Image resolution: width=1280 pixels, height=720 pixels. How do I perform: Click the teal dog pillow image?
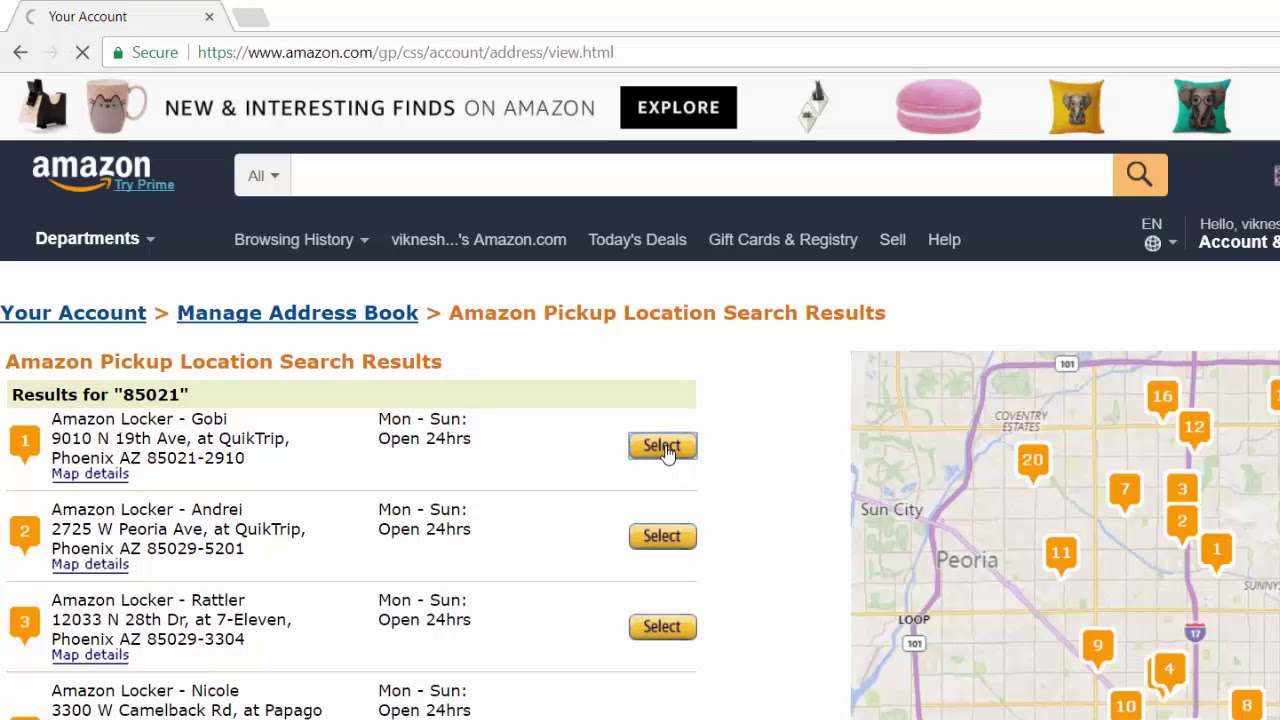point(1202,107)
